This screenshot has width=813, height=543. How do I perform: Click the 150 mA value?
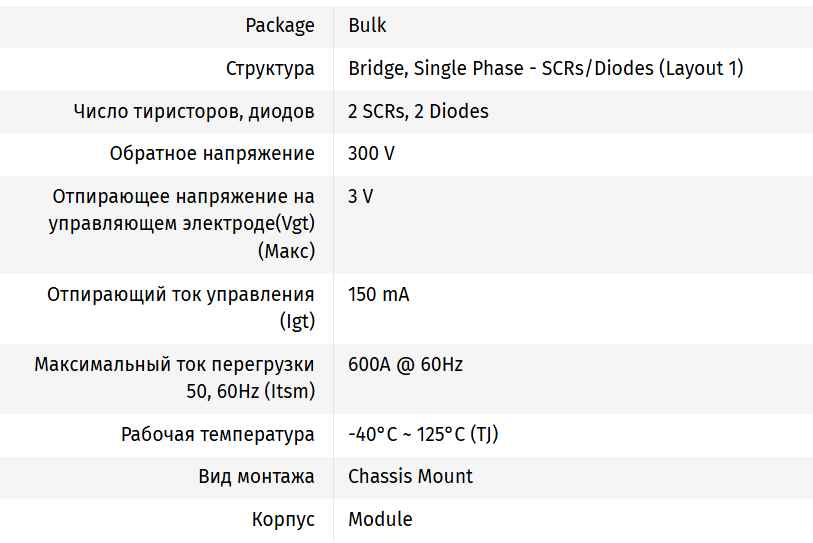click(x=378, y=295)
